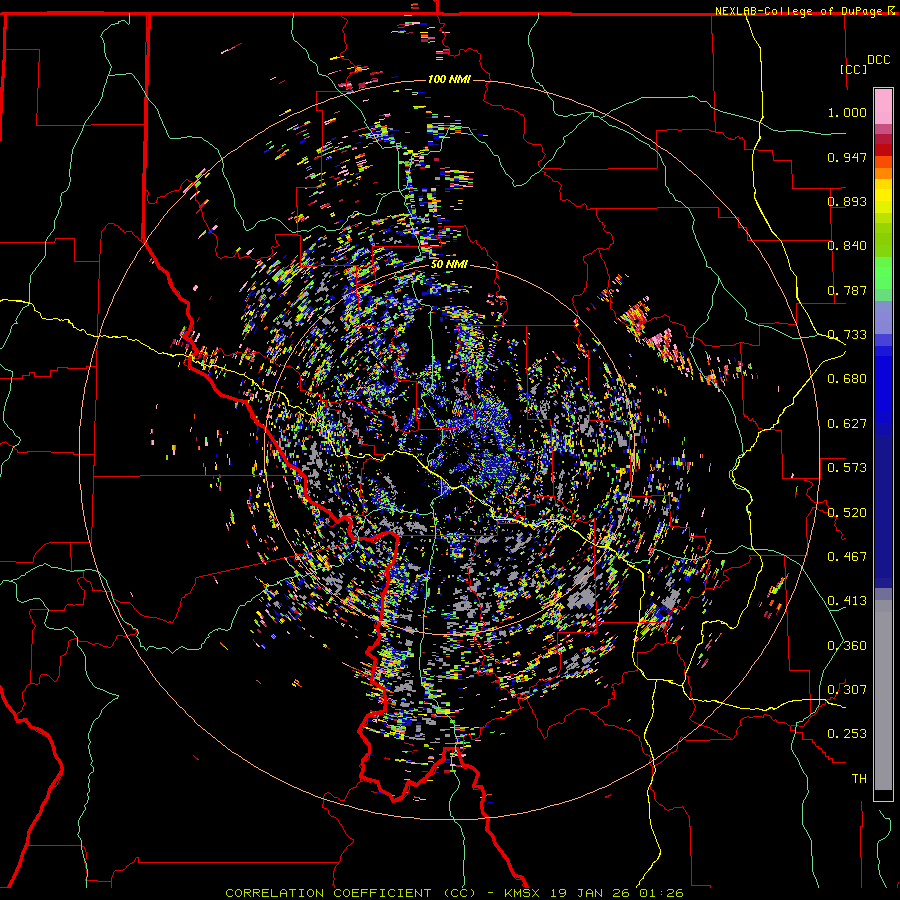
Task: Click the 0.840 scale value
Action: pos(847,246)
